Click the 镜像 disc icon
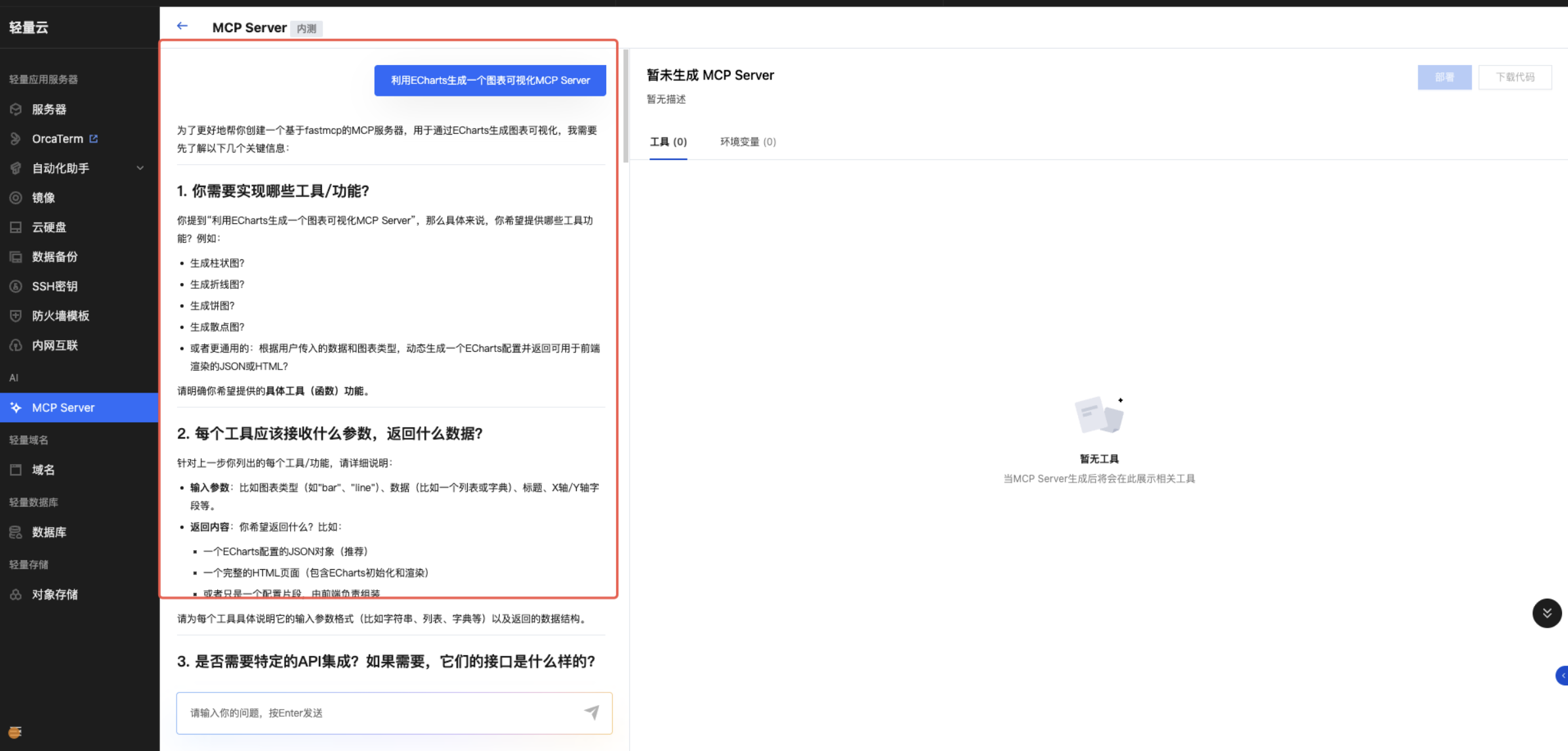 (x=16, y=198)
